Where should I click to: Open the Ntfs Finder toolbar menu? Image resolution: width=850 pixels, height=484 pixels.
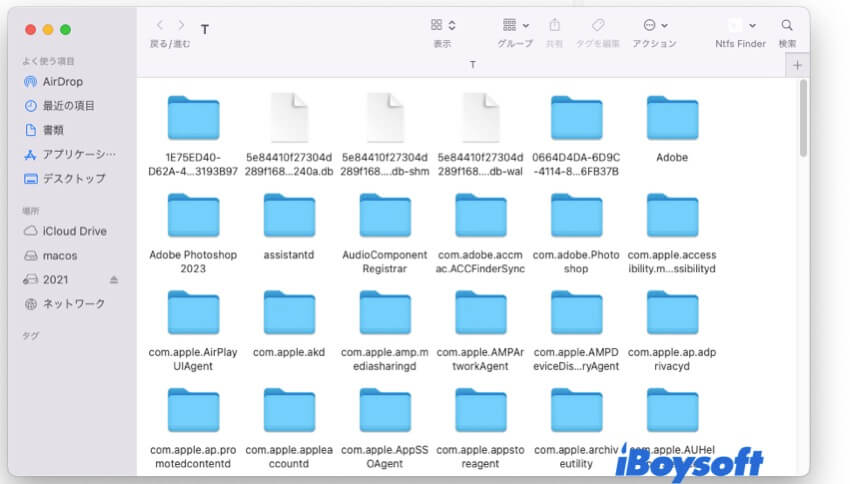click(x=740, y=25)
